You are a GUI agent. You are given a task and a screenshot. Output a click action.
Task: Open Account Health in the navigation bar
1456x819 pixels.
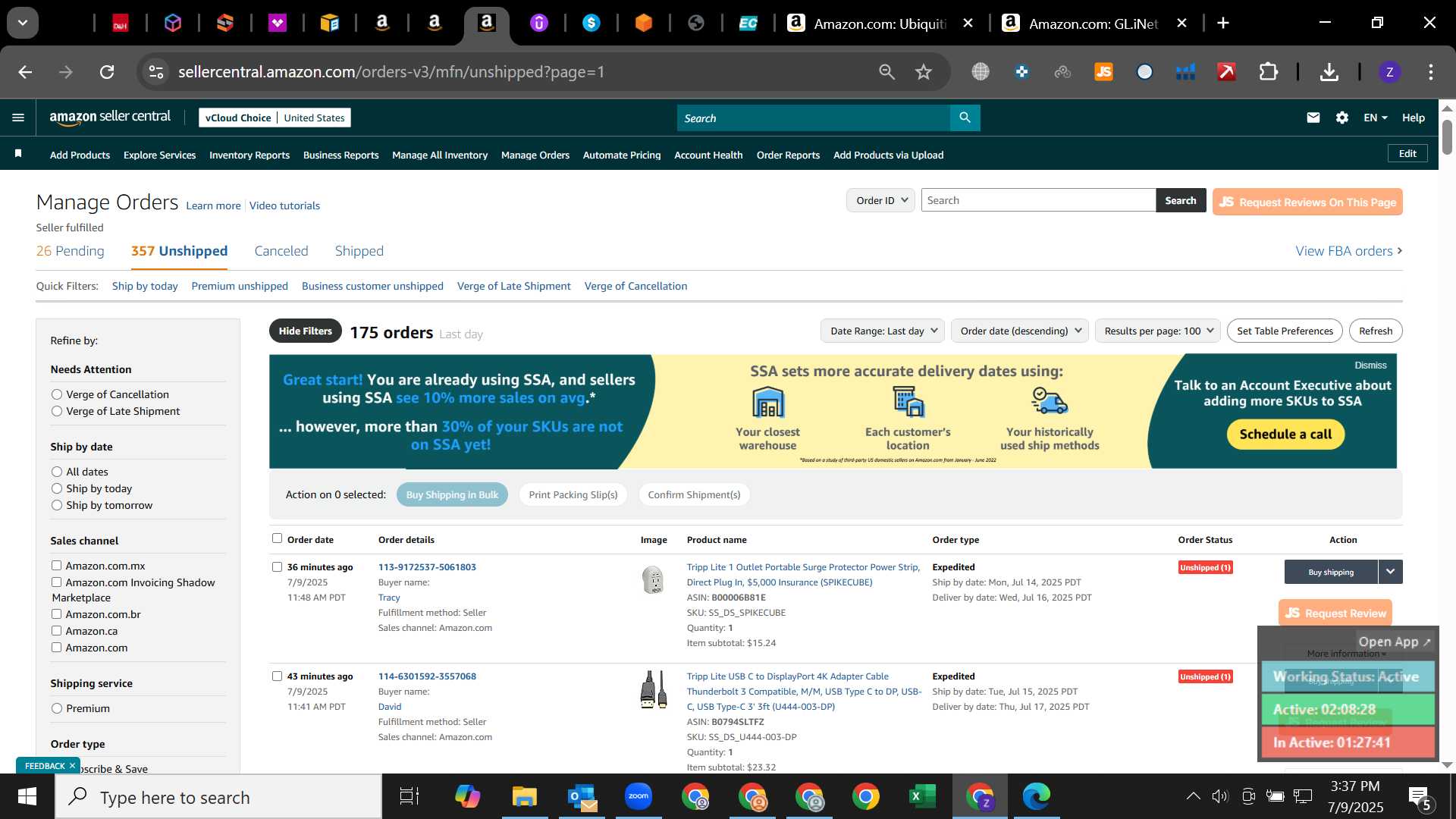[x=708, y=155]
